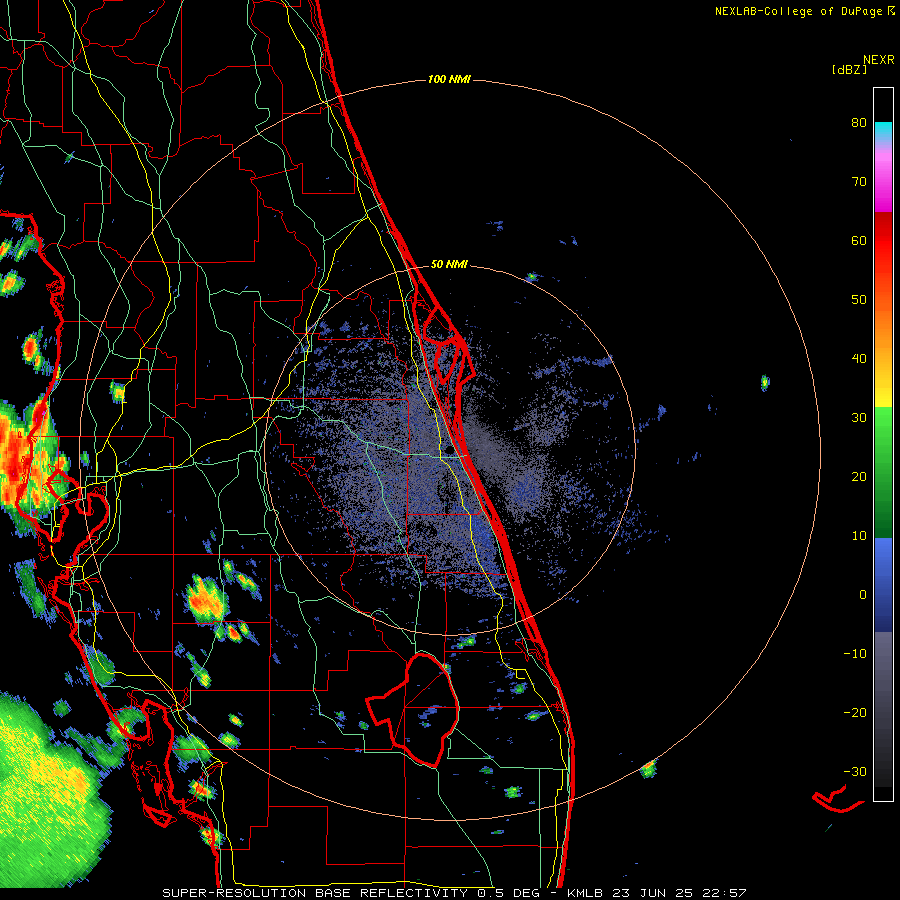Click the -20 value on dBZ scale
The height and width of the screenshot is (900, 900).
click(855, 712)
